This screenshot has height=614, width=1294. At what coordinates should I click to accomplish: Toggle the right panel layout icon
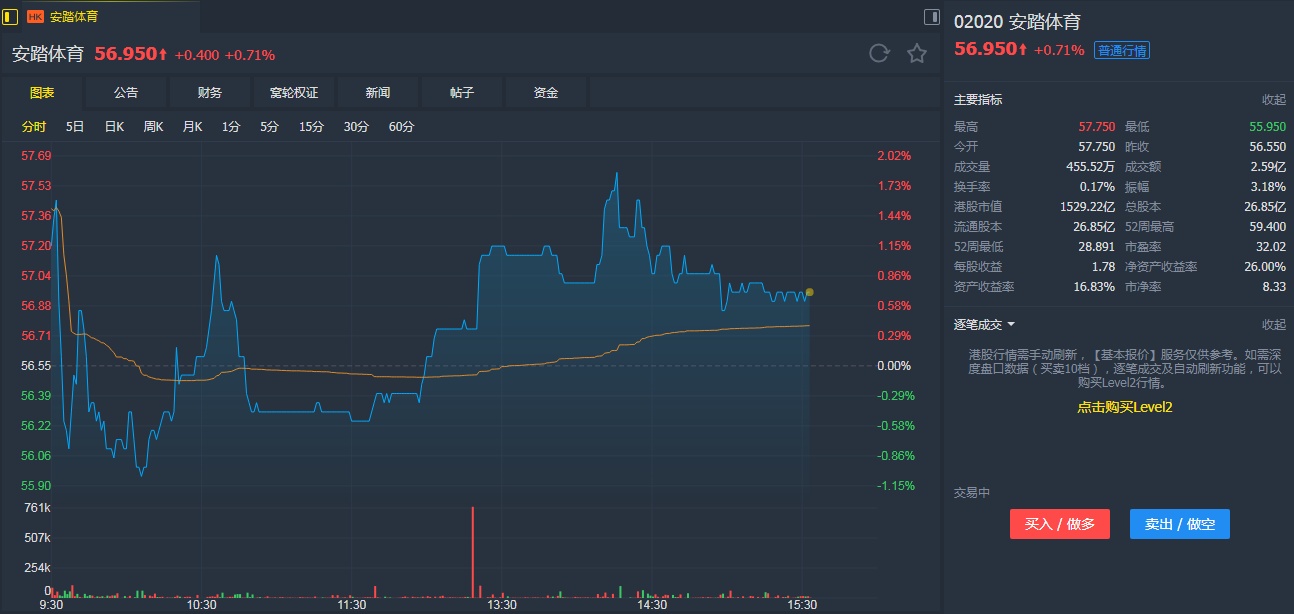(931, 16)
